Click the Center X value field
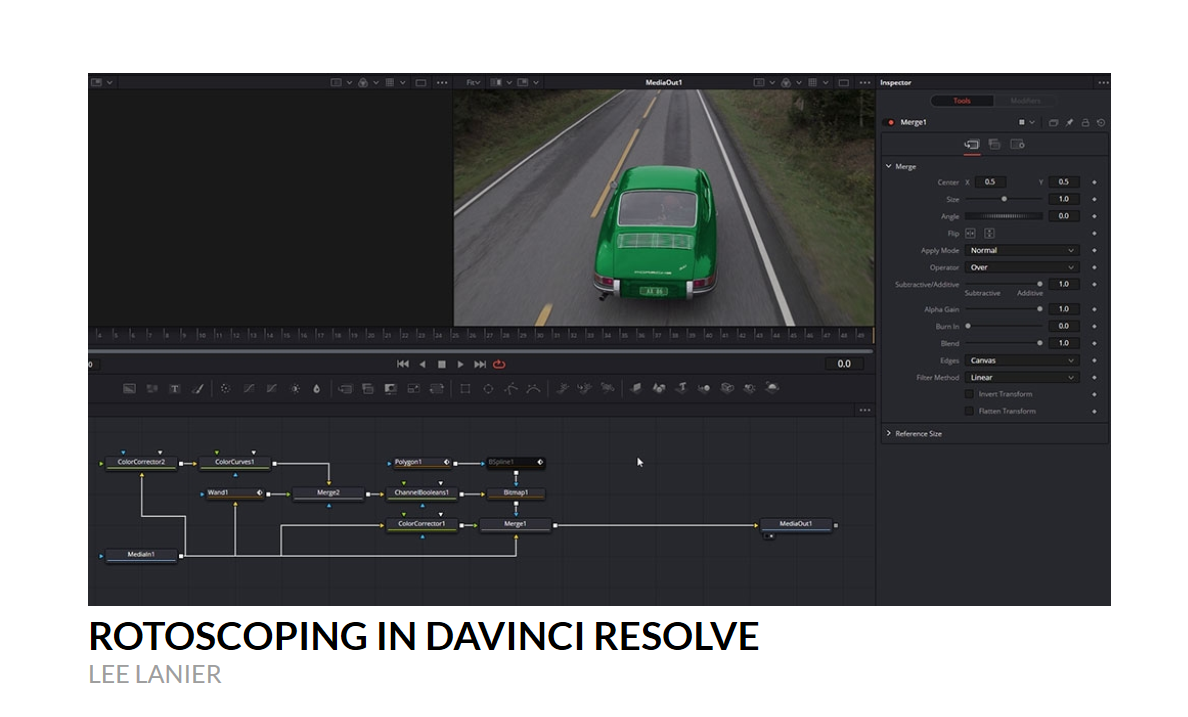 [x=990, y=183]
